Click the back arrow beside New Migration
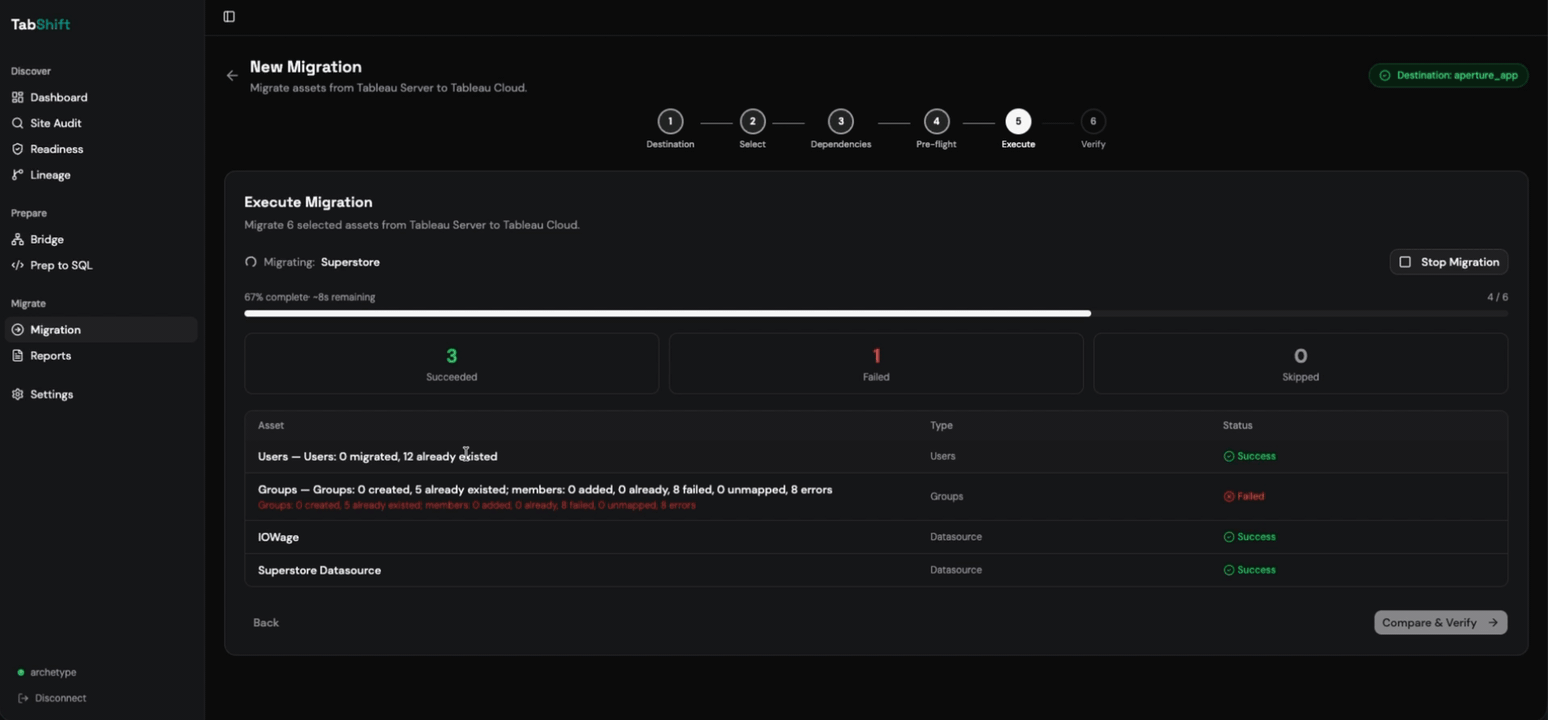The height and width of the screenshot is (720, 1548). tap(232, 75)
